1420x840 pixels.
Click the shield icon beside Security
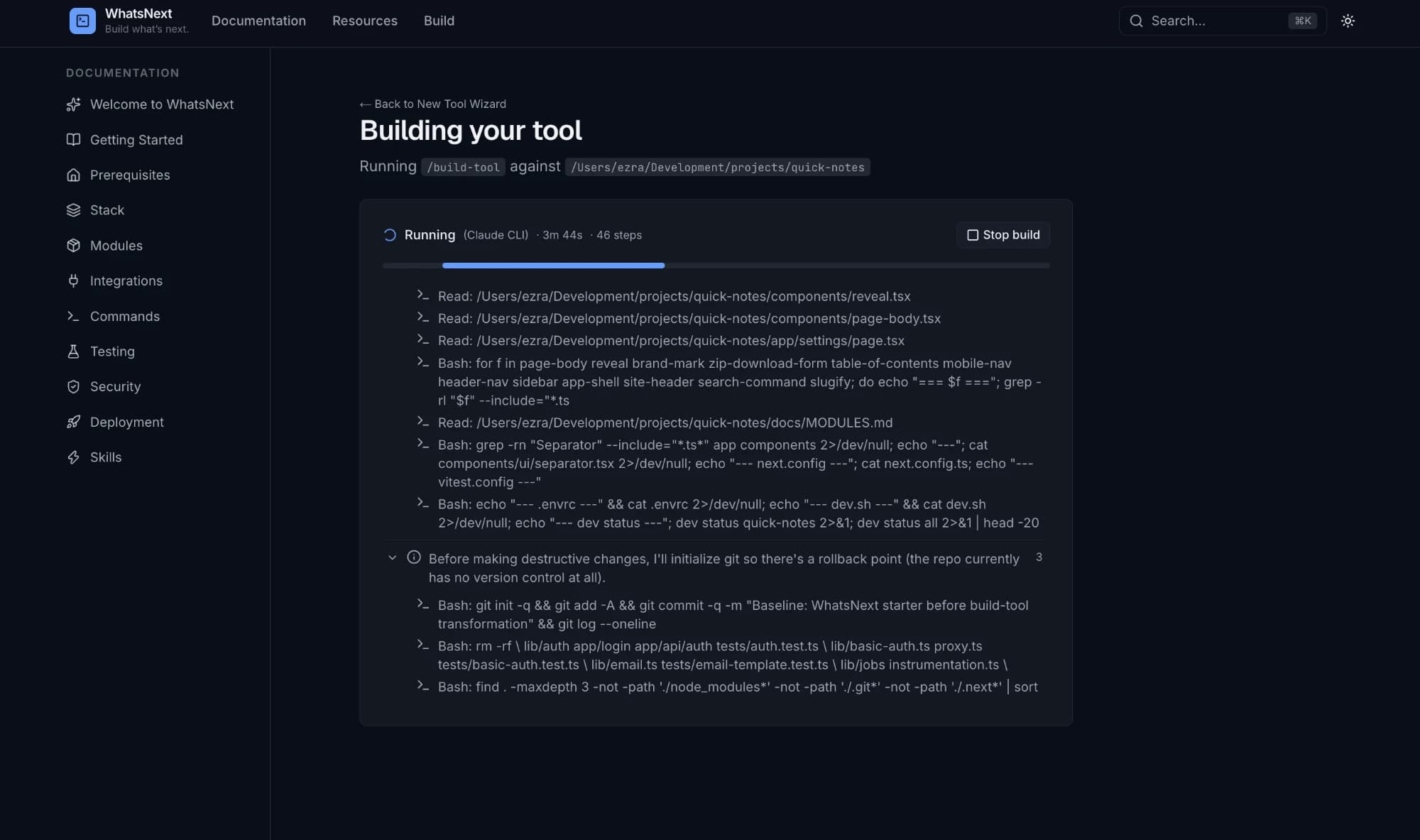[73, 386]
